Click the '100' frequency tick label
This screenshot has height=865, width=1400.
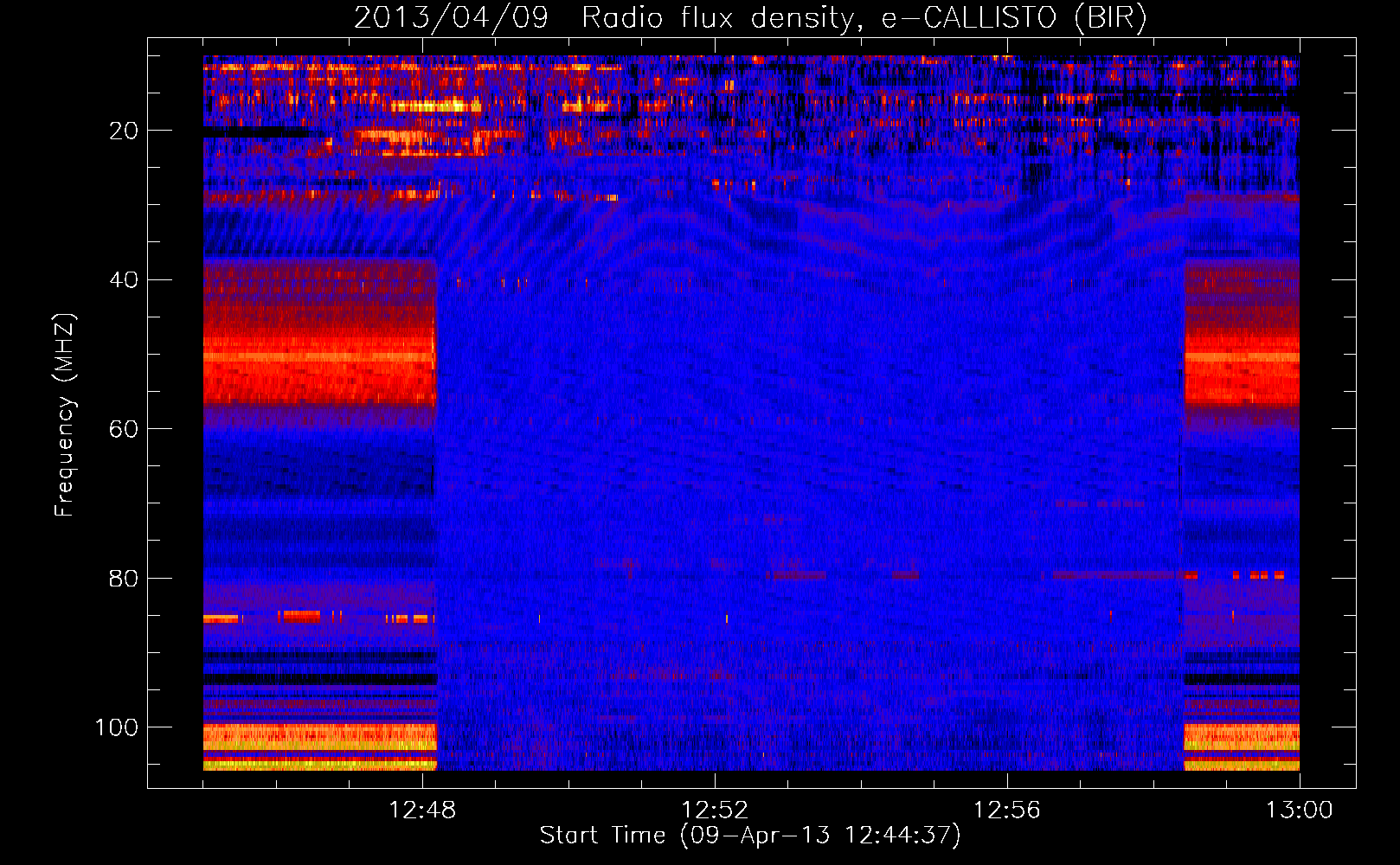click(117, 727)
